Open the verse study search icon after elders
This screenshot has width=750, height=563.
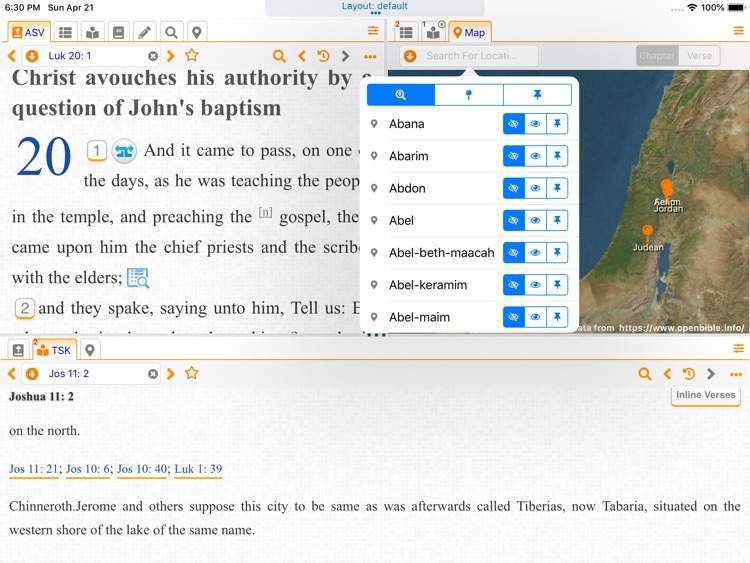(138, 278)
